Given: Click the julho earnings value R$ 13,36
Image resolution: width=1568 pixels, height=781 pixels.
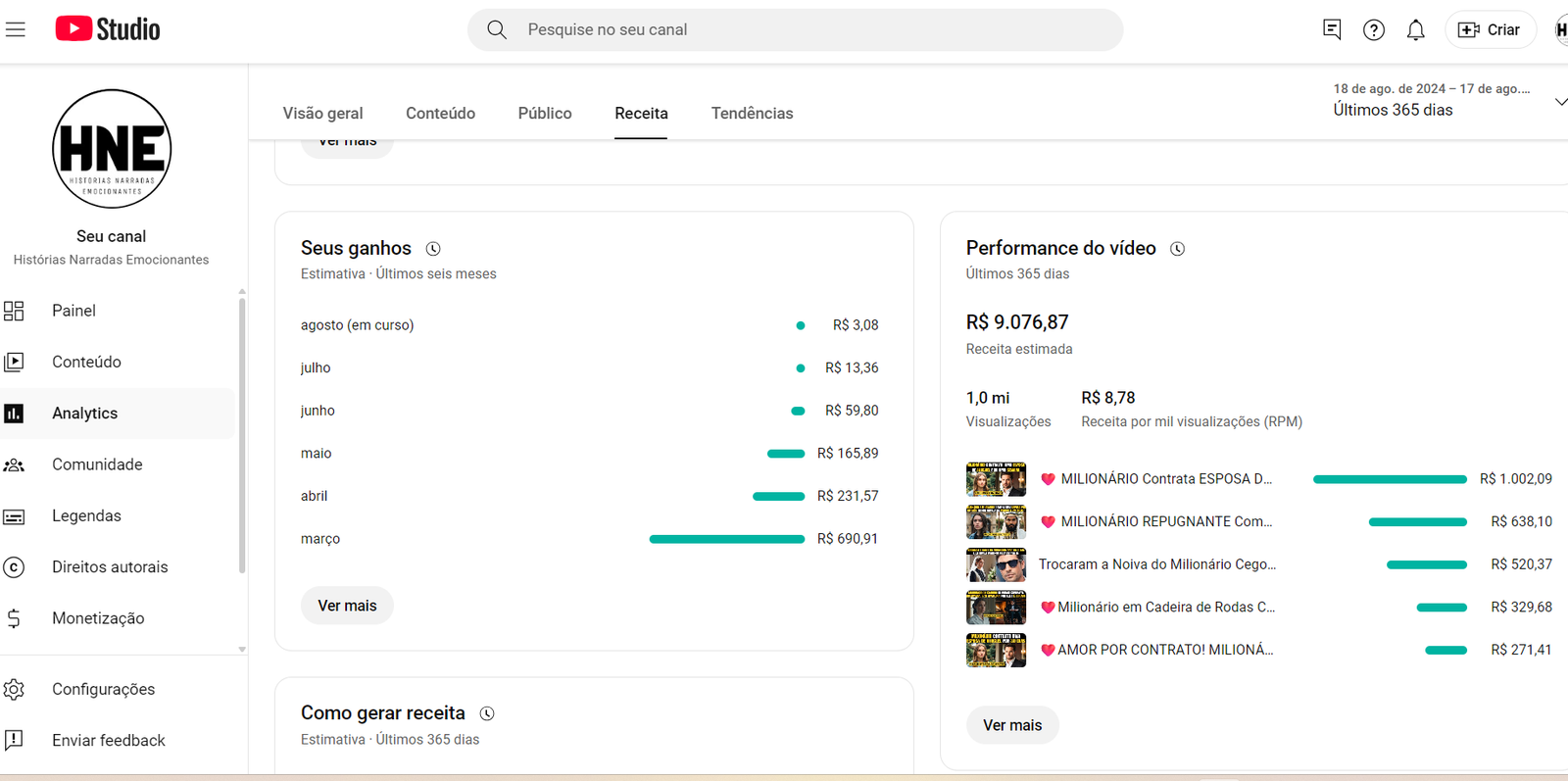Looking at the screenshot, I should click(852, 368).
